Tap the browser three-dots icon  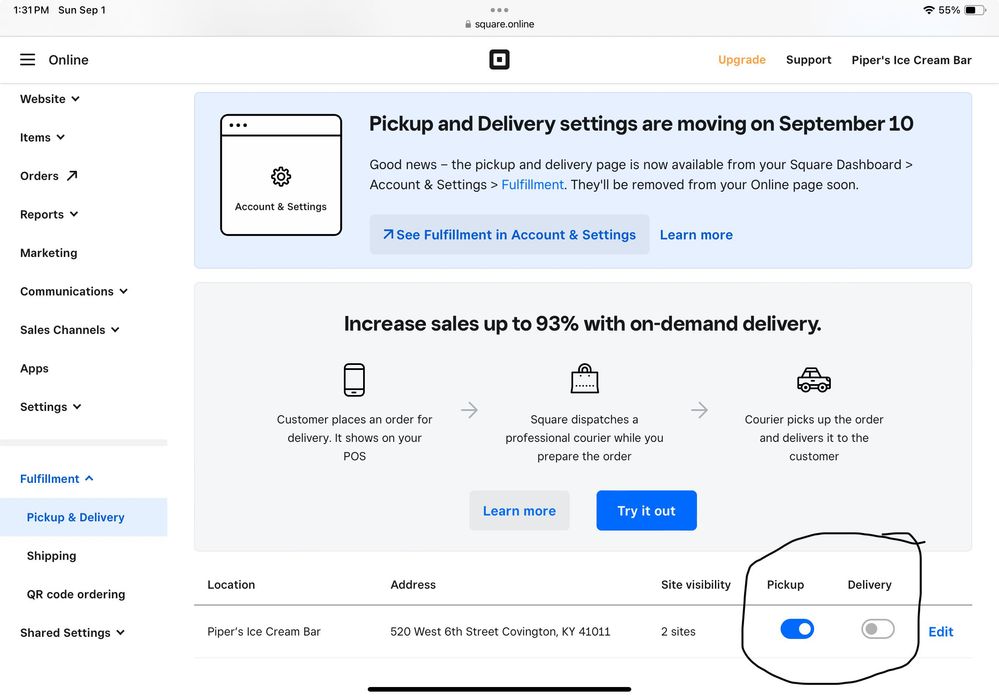(499, 10)
